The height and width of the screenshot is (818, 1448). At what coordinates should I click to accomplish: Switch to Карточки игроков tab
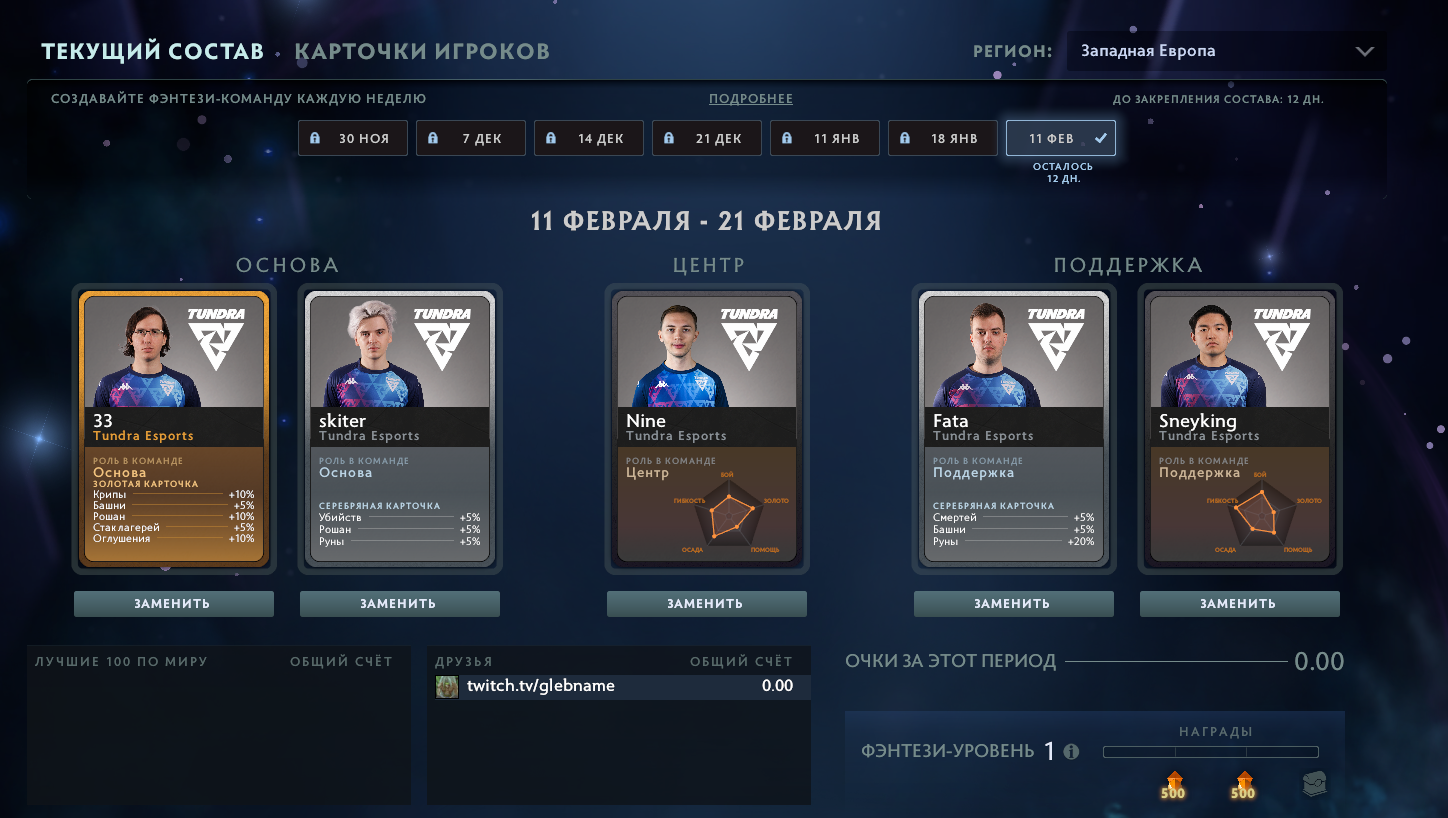coord(422,51)
